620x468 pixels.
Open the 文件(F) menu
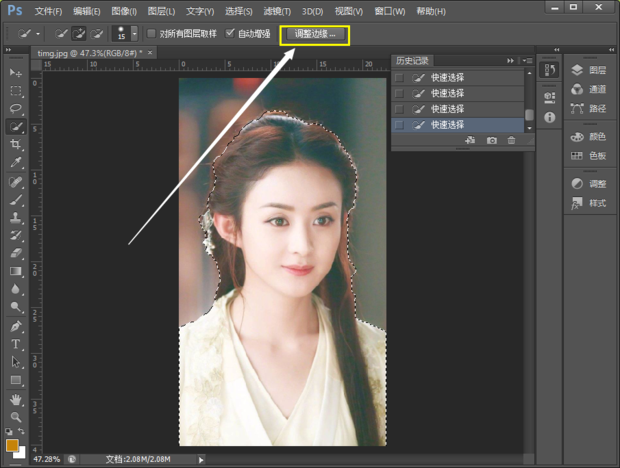(x=48, y=11)
